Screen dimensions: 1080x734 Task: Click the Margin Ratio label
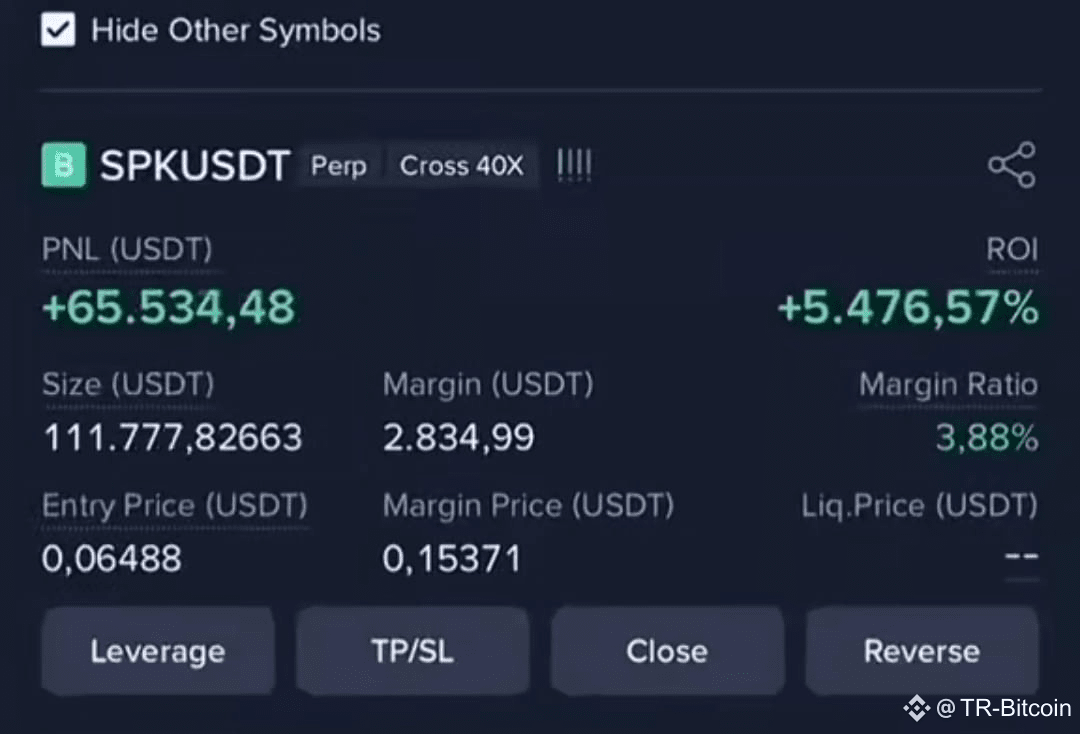pyautogui.click(x=948, y=384)
